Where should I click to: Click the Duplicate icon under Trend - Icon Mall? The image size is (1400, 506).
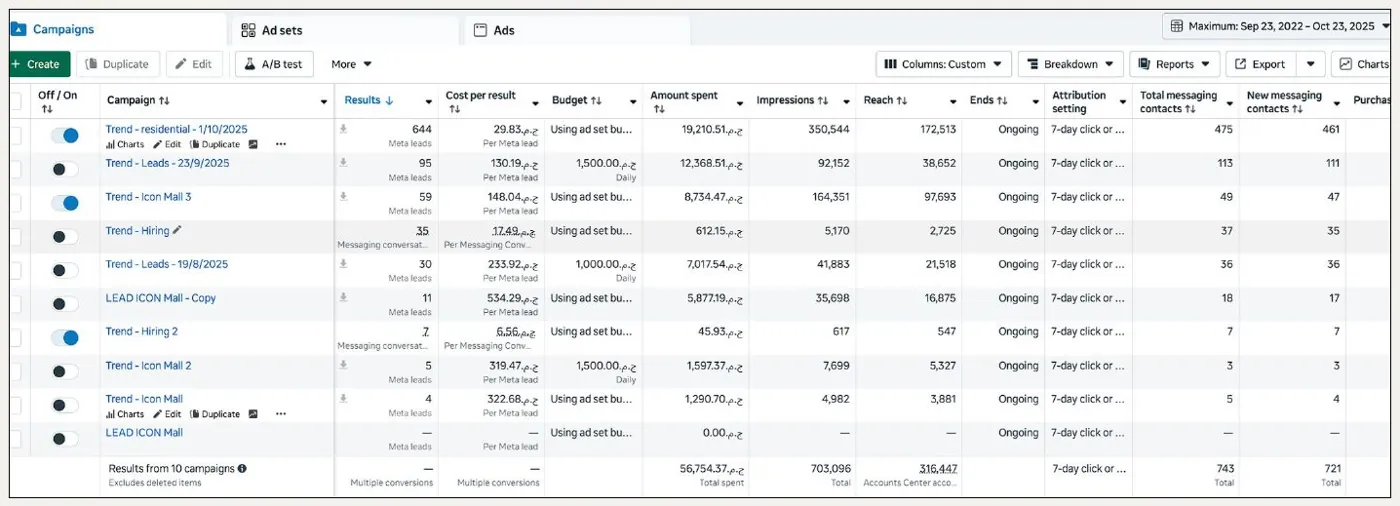(194, 414)
